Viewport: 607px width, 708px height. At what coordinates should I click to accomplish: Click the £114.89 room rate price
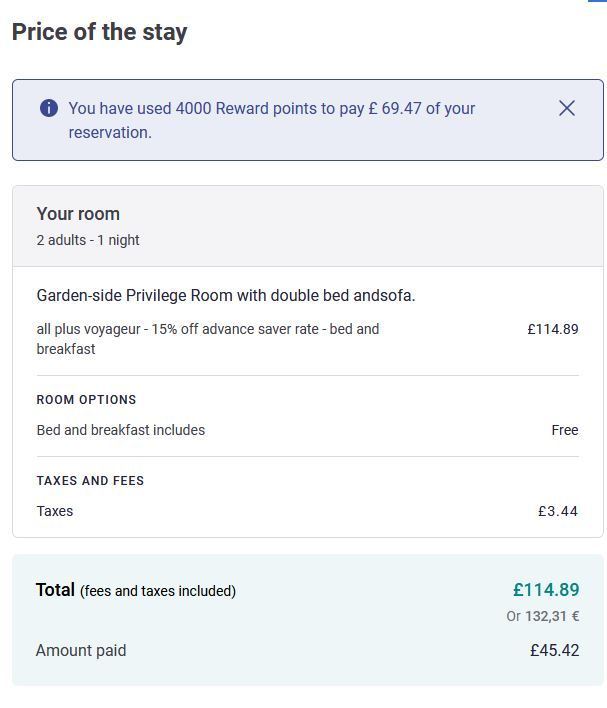[x=553, y=329]
